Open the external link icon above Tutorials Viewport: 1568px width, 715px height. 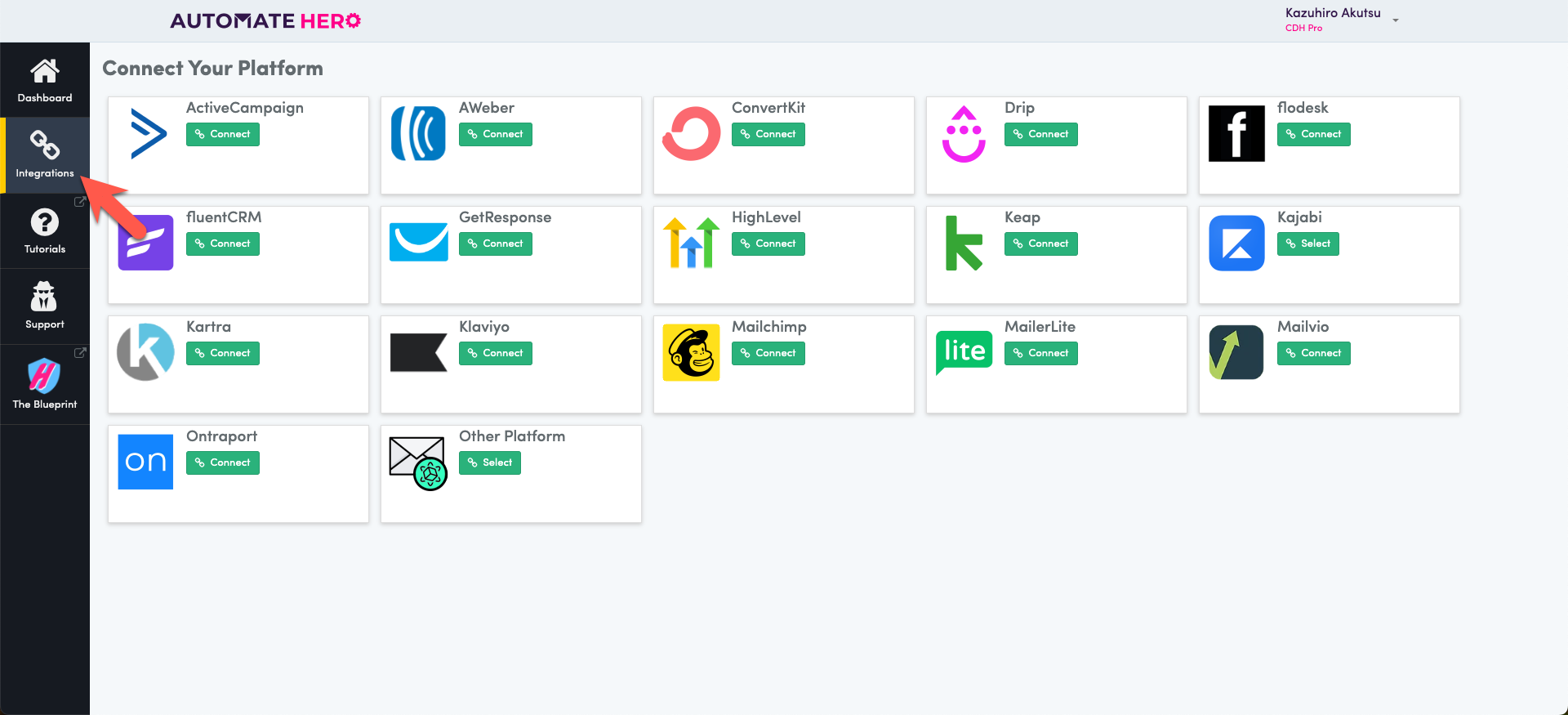click(80, 202)
